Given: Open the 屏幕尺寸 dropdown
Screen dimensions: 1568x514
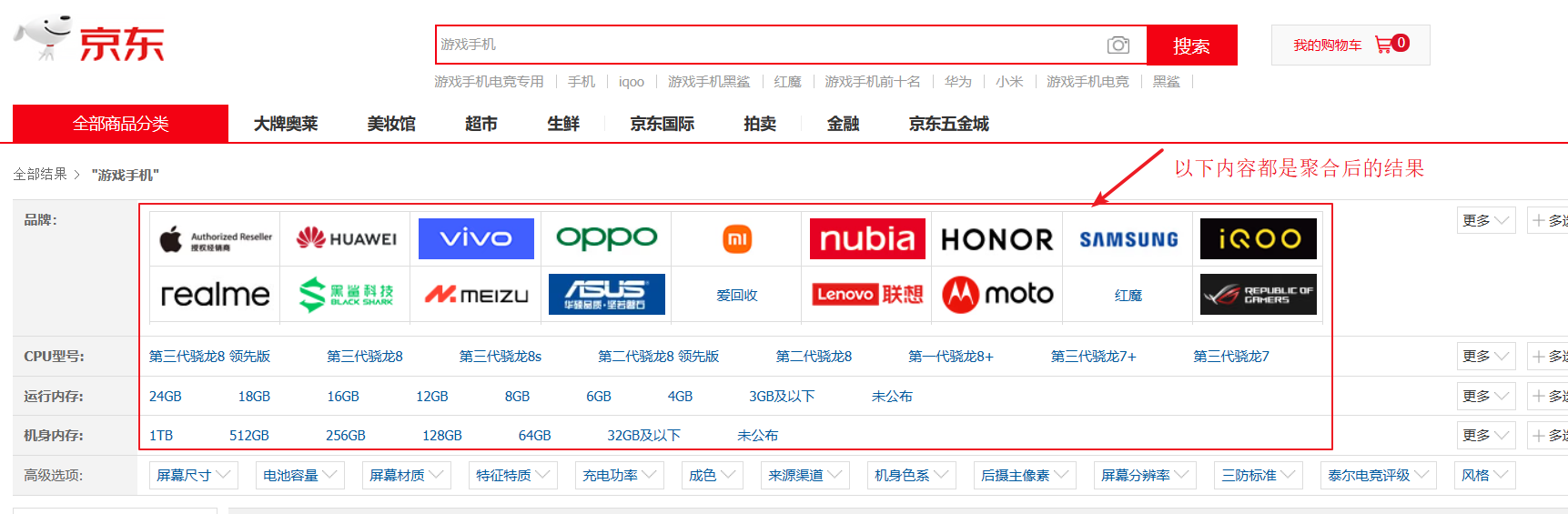Looking at the screenshot, I should click(194, 475).
